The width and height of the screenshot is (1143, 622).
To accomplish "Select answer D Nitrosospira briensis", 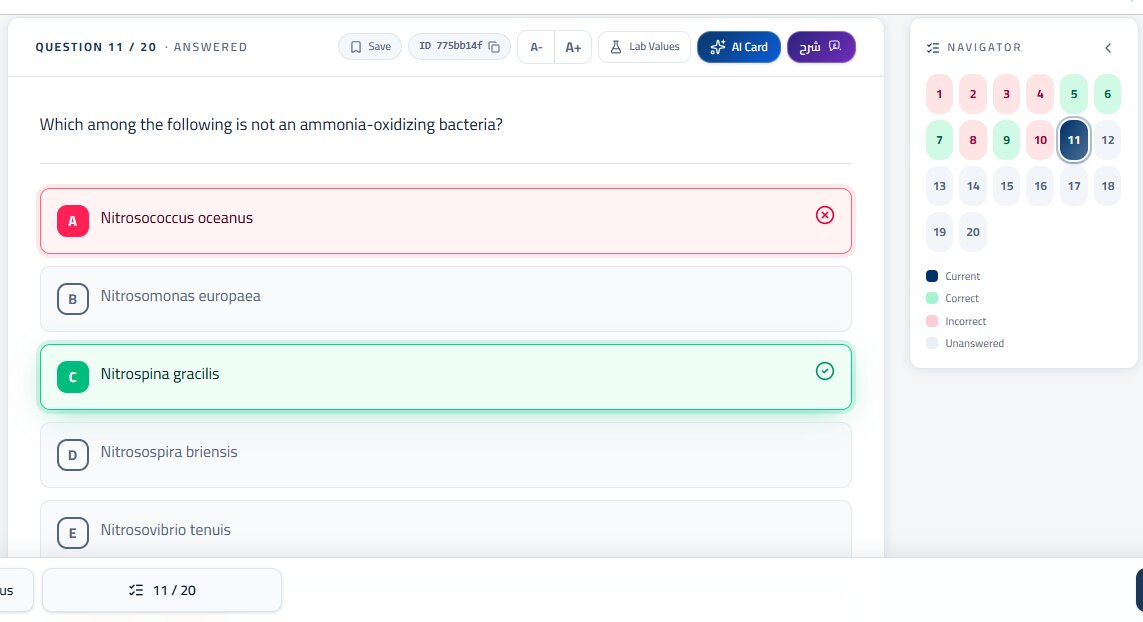I will [445, 455].
